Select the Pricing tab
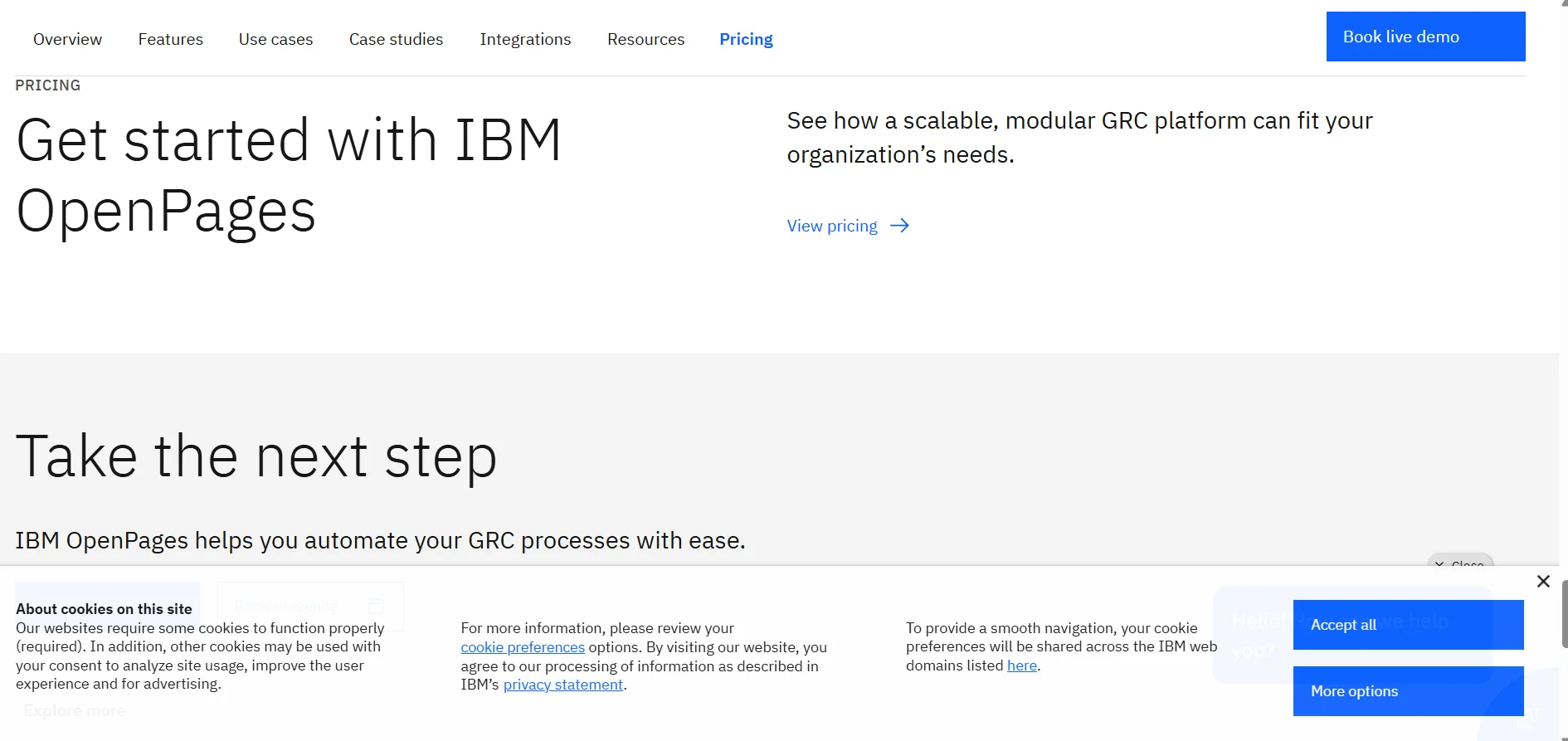Screen dimensions: 1568x741 point(746,39)
